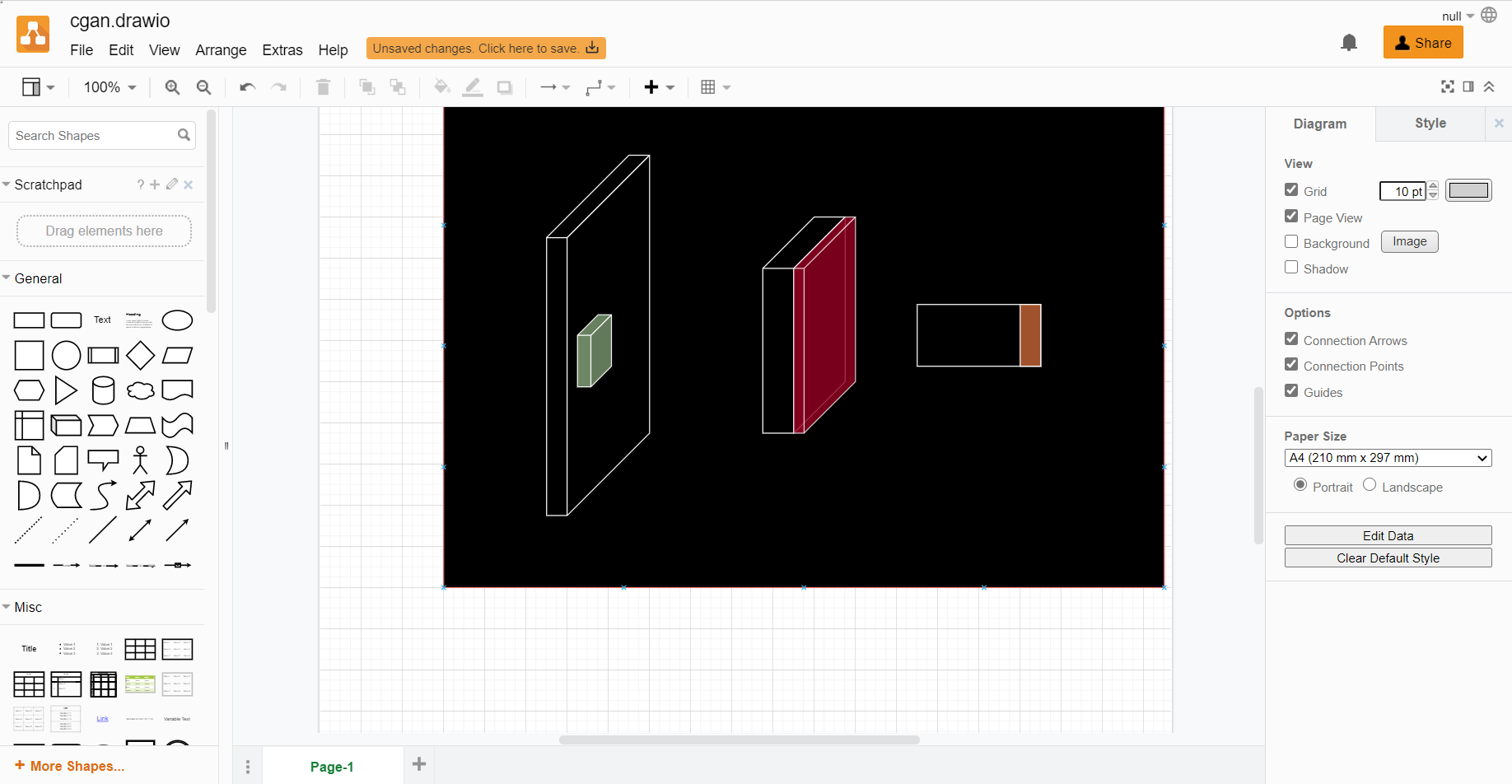Redo the last action

coord(279,87)
